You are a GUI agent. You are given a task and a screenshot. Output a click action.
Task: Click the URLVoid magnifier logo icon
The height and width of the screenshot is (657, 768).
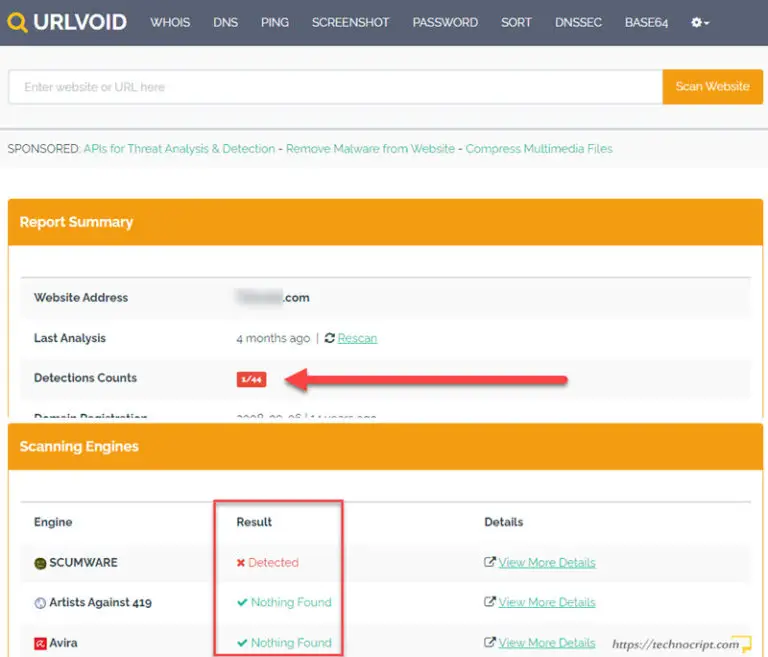[17, 22]
